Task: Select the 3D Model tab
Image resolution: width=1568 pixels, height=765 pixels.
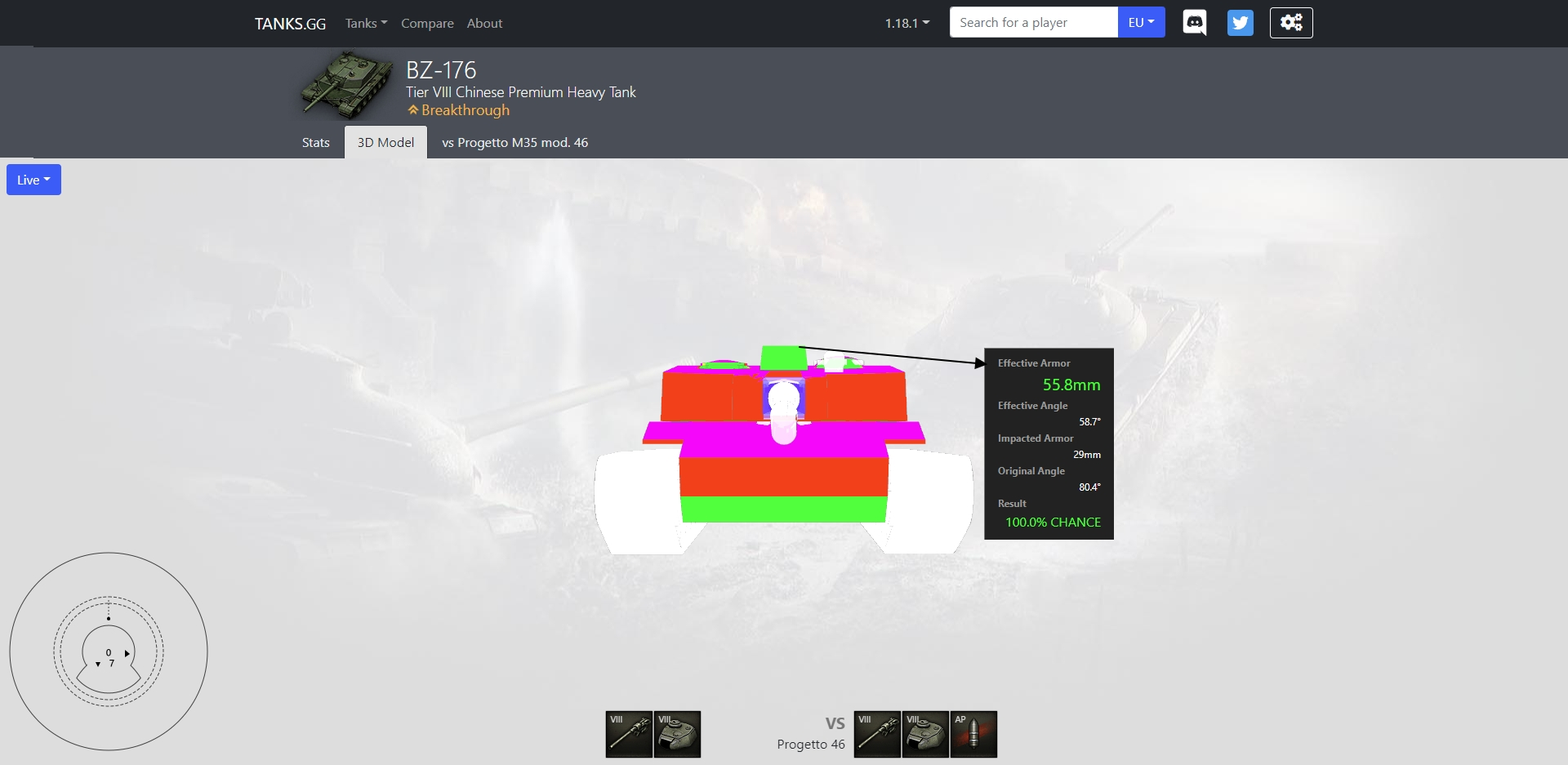Action: tap(385, 143)
